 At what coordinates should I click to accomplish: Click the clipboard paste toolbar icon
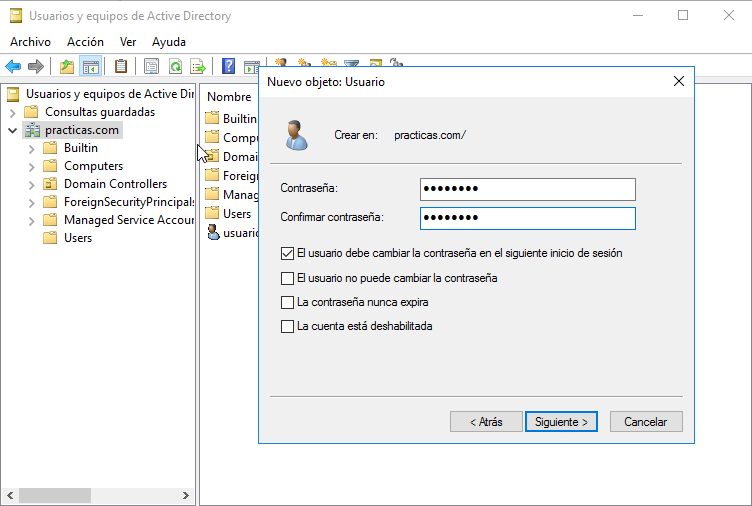[x=121, y=66]
